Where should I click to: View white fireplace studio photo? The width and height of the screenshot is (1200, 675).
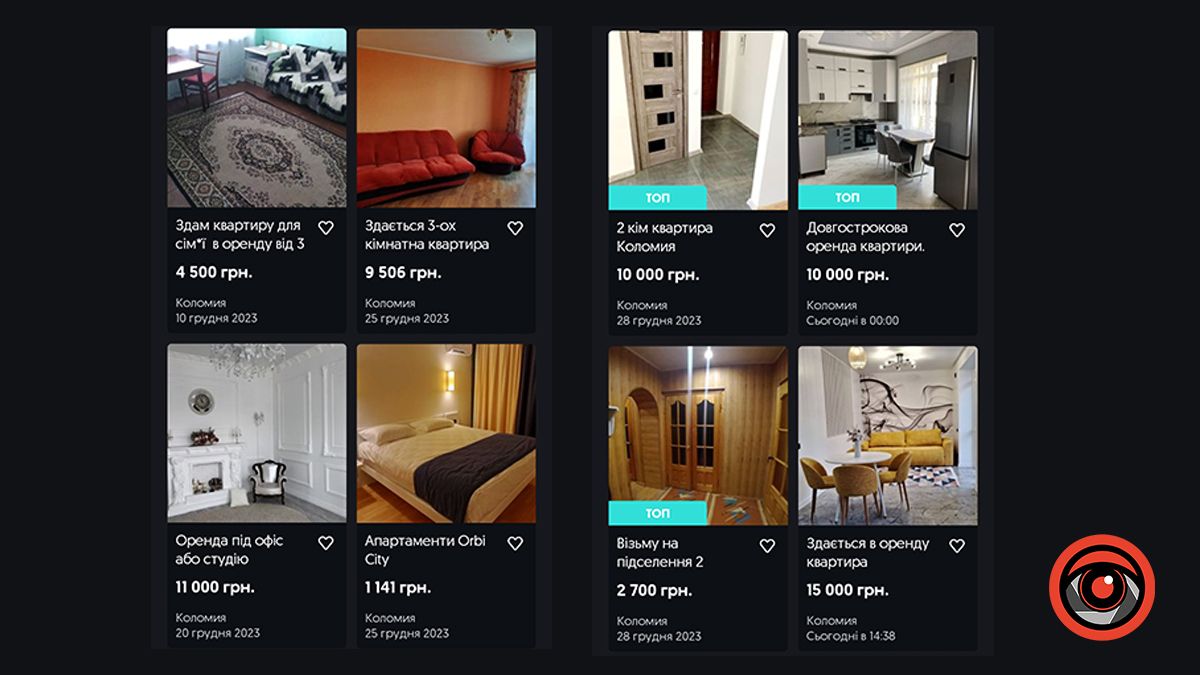[x=257, y=433]
